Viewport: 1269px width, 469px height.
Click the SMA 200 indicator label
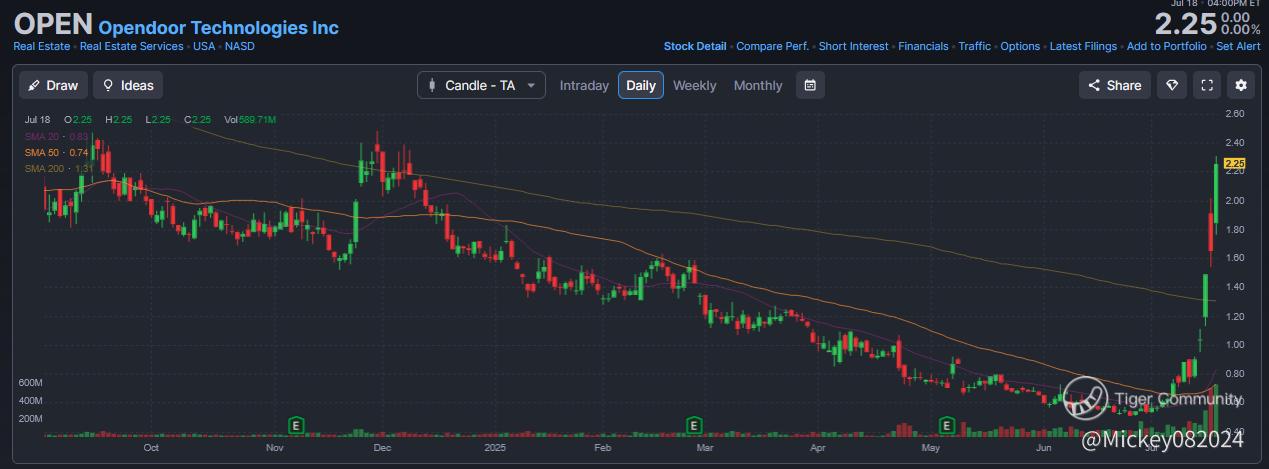(60, 168)
